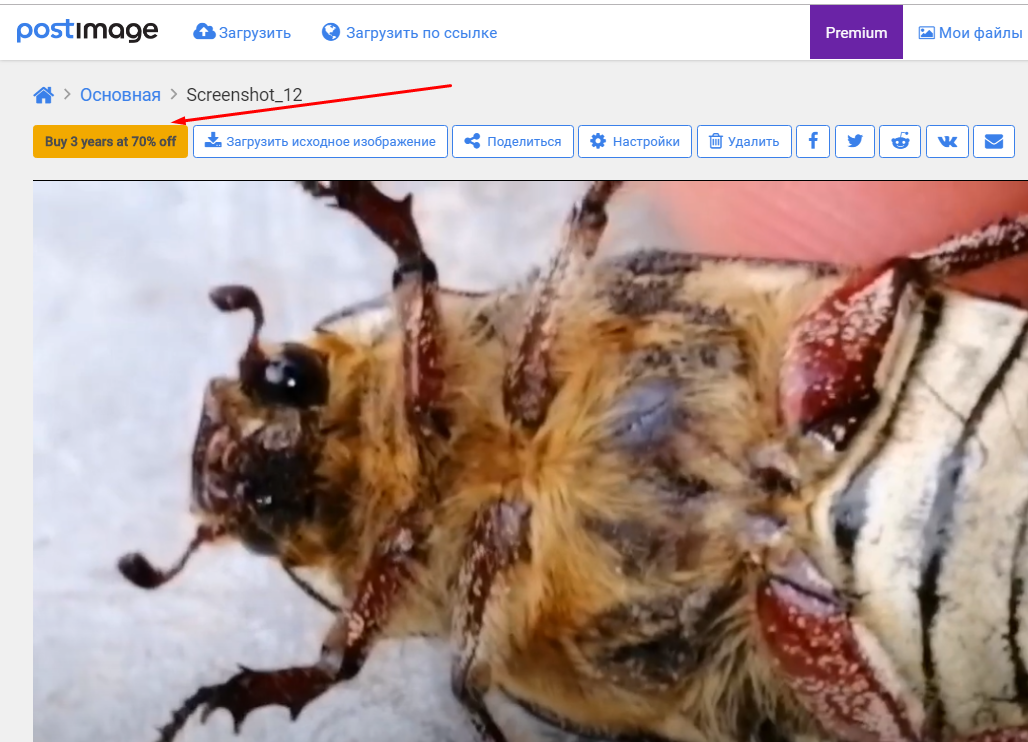
Task: Click the Поделиться share button
Action: (513, 142)
